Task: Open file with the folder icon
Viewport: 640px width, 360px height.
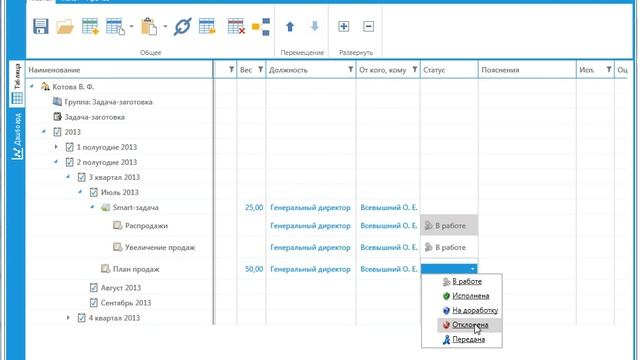Action: tap(65, 27)
